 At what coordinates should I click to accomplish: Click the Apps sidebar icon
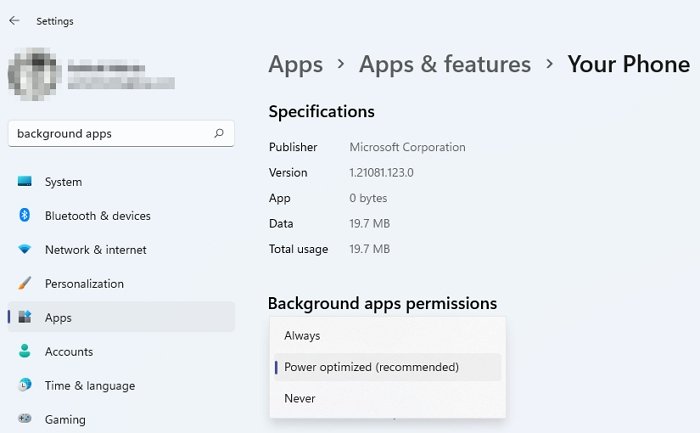(25, 318)
